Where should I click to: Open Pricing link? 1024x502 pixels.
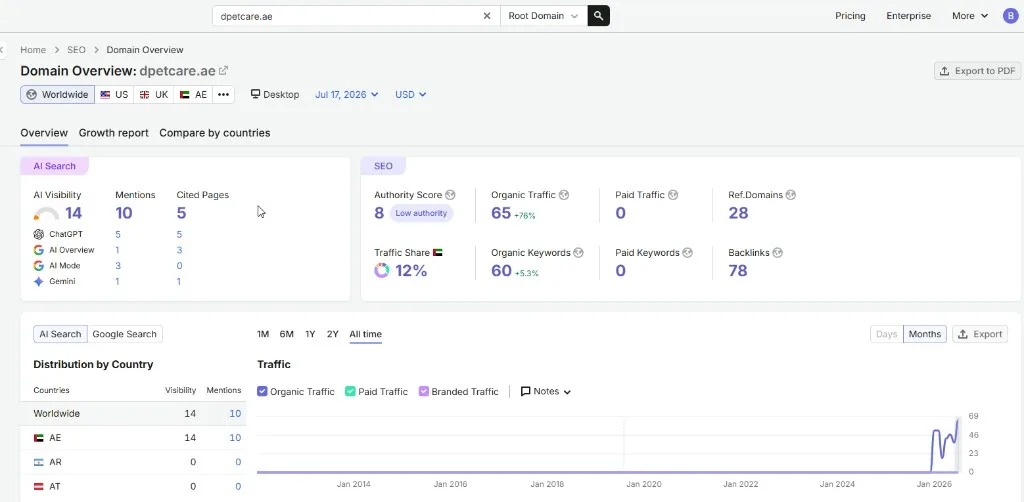coord(850,16)
